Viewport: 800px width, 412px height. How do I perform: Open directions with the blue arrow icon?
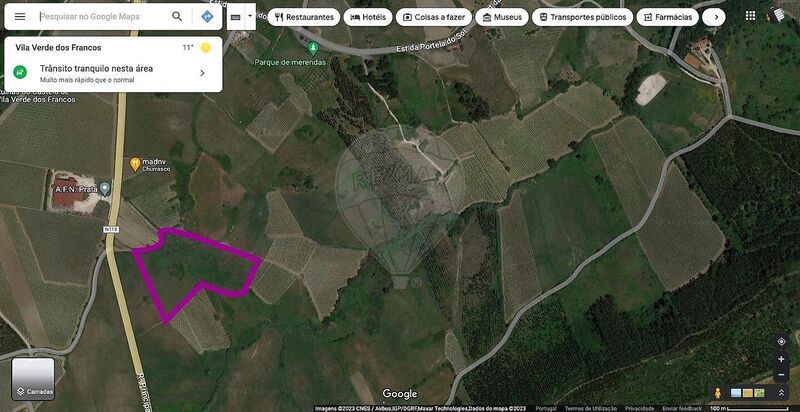pyautogui.click(x=207, y=17)
